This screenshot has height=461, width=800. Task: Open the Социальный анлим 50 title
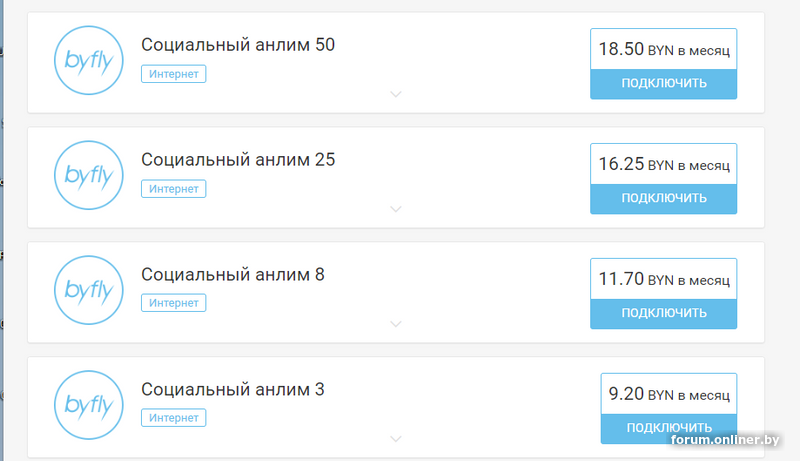(238, 45)
